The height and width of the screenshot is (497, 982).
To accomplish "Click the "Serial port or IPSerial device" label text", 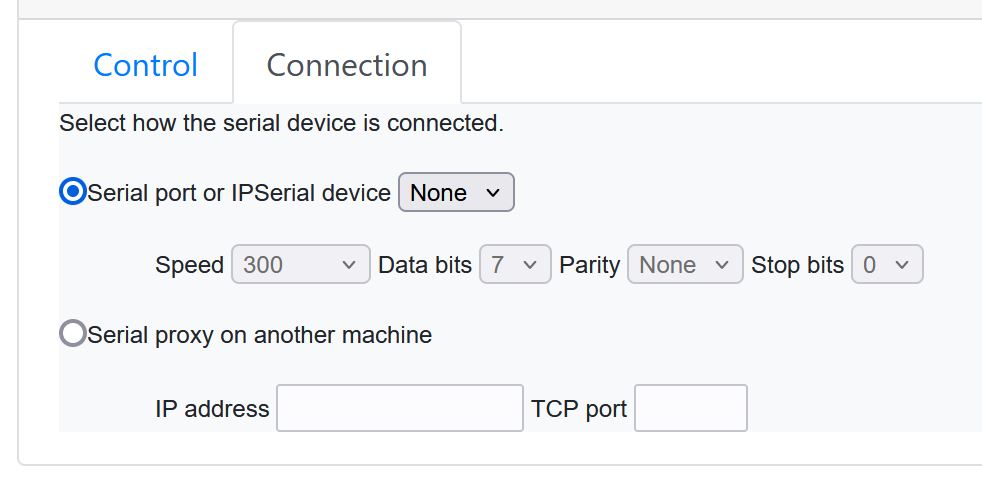I will (239, 193).
